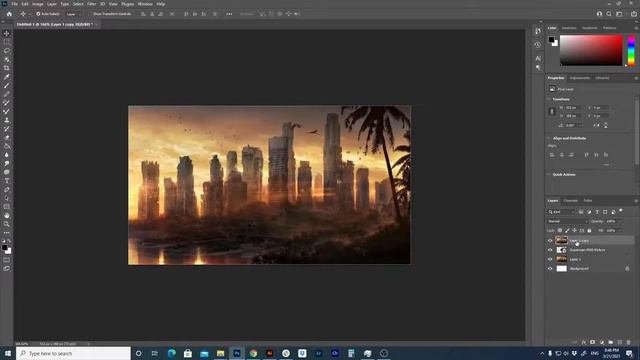The image size is (640, 360).
Task: Click the Share icon at top right
Action: pyautogui.click(x=634, y=14)
